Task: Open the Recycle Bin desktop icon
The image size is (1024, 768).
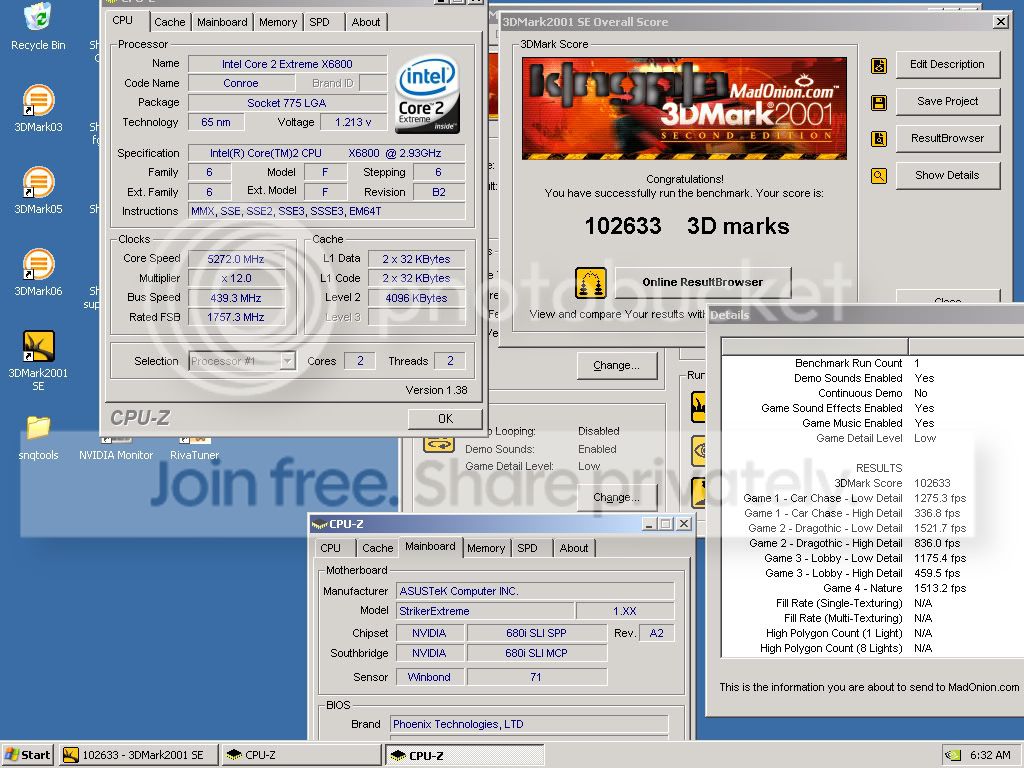Action: [38, 26]
